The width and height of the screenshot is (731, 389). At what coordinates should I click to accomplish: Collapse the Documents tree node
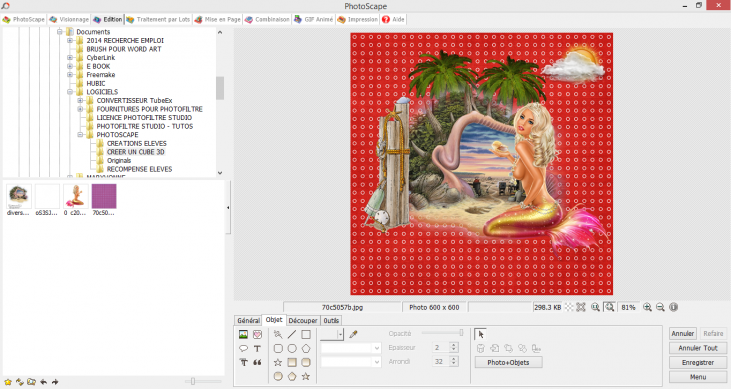[x=60, y=32]
